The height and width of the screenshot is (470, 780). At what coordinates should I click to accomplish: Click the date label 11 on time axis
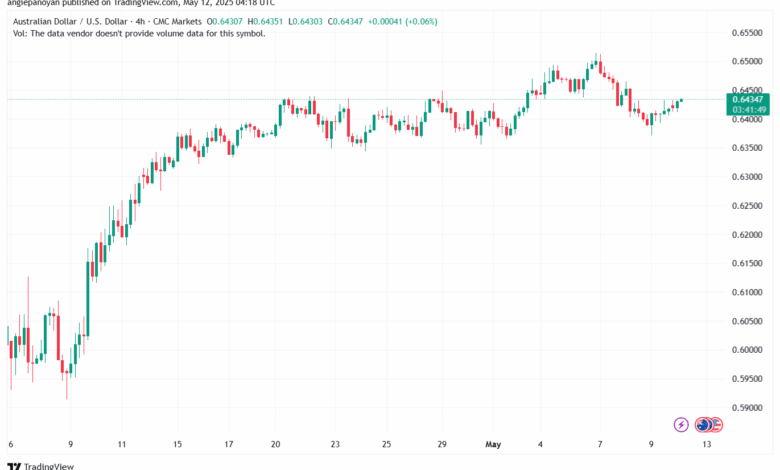(x=122, y=445)
